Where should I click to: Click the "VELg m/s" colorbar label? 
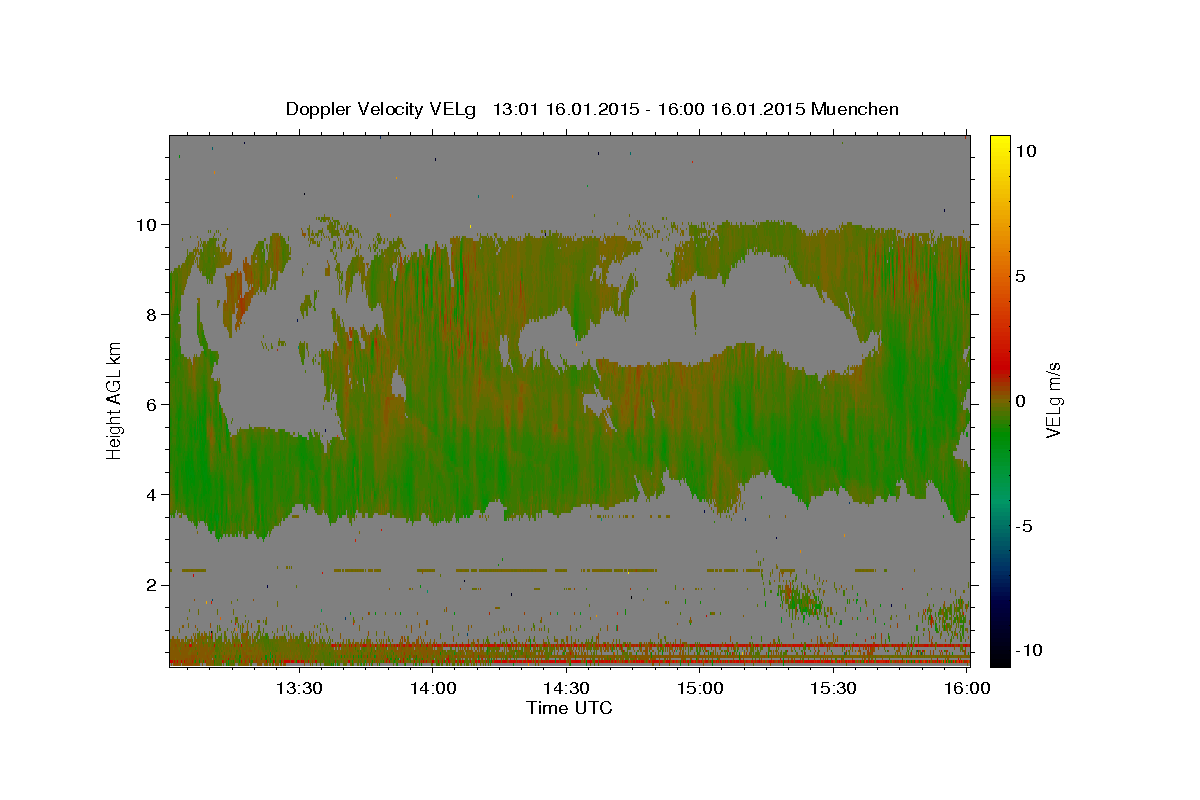click(1053, 400)
